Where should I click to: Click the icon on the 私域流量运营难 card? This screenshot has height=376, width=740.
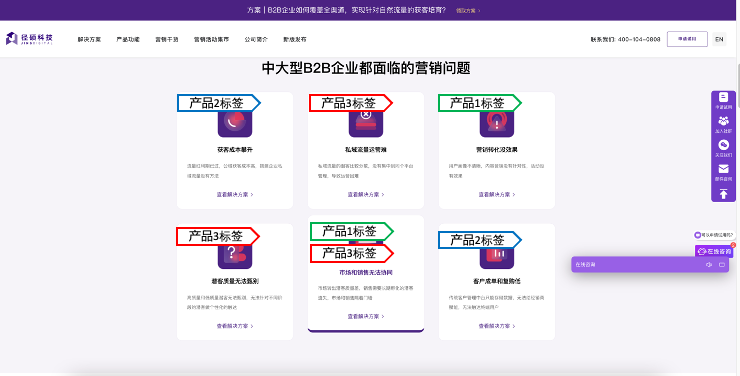pos(366,124)
